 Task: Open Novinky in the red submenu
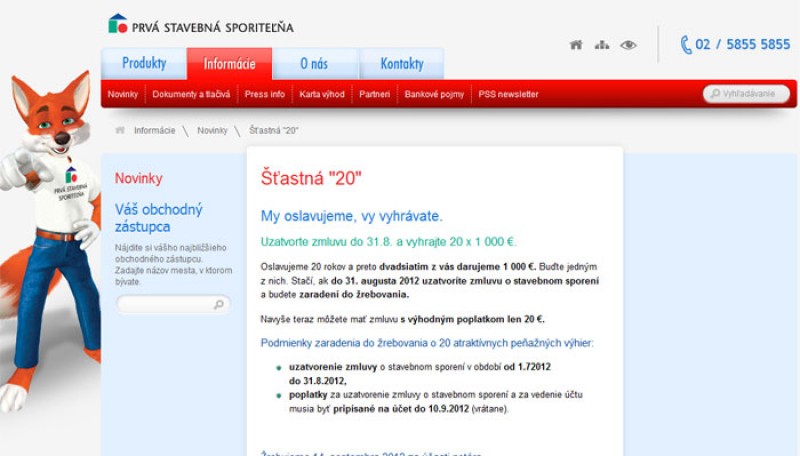click(123, 94)
